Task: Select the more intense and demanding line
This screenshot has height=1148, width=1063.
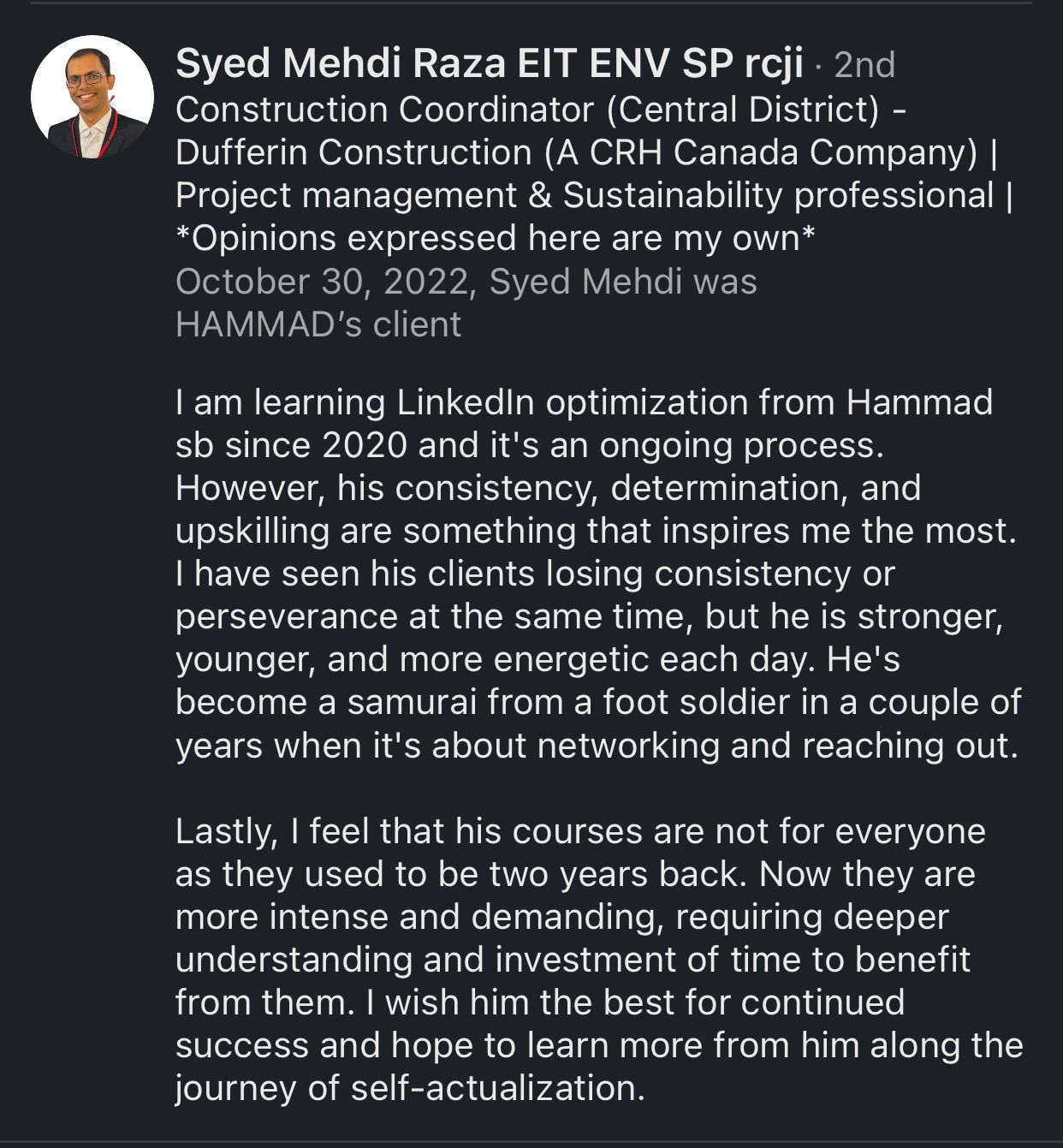Action: point(562,917)
